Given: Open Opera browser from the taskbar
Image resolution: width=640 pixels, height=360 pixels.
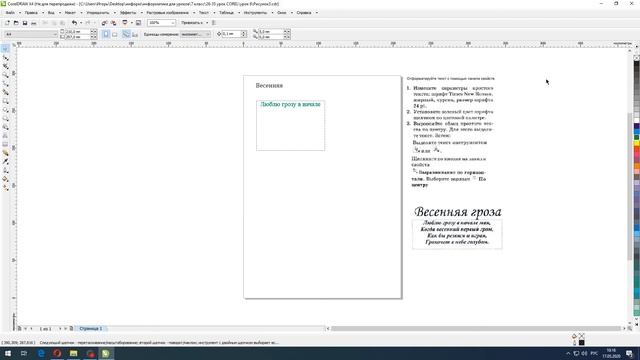Looking at the screenshot, I should click(x=57, y=353).
